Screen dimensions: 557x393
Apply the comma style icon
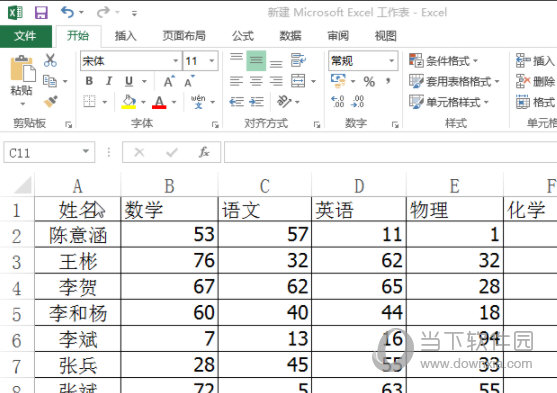pyautogui.click(x=388, y=81)
